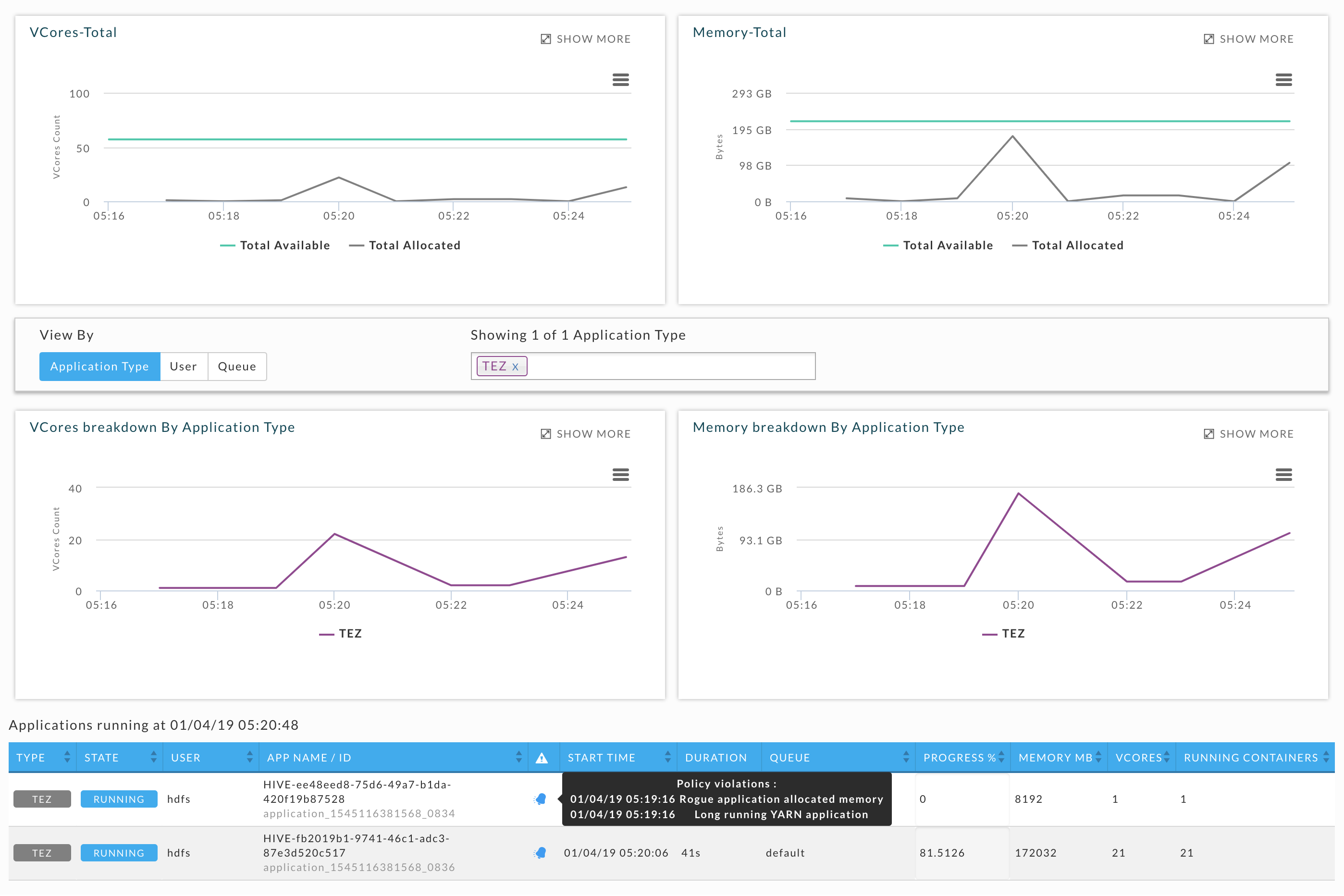
Task: Click the 05:20 peak on TEZ memory line
Action: point(1018,493)
